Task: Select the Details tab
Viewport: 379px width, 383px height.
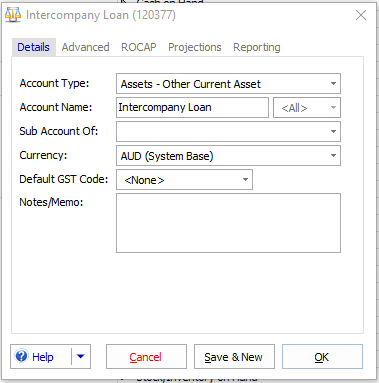Action: click(x=33, y=47)
